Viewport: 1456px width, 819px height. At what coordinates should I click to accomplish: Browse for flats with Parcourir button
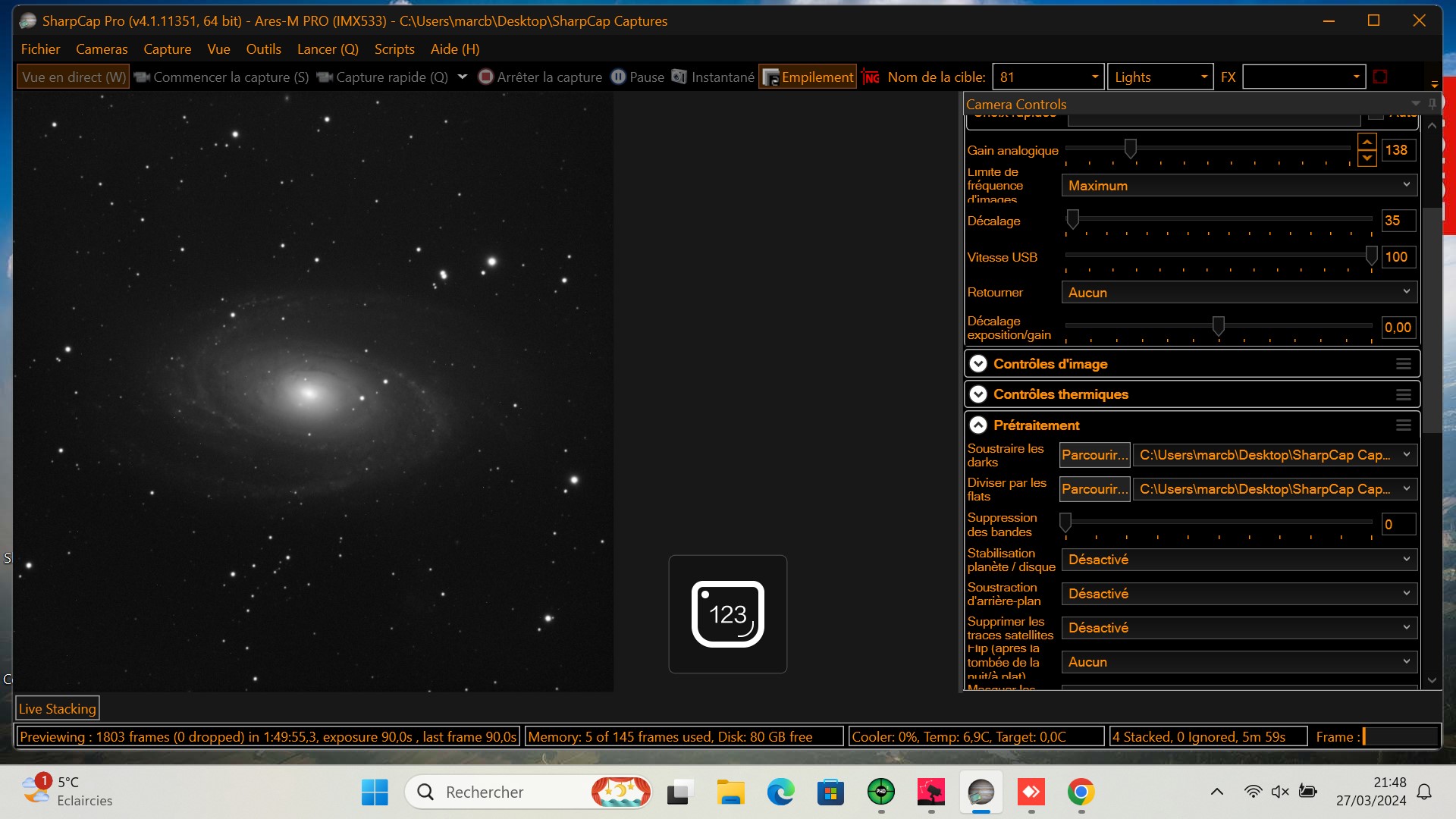click(x=1094, y=489)
